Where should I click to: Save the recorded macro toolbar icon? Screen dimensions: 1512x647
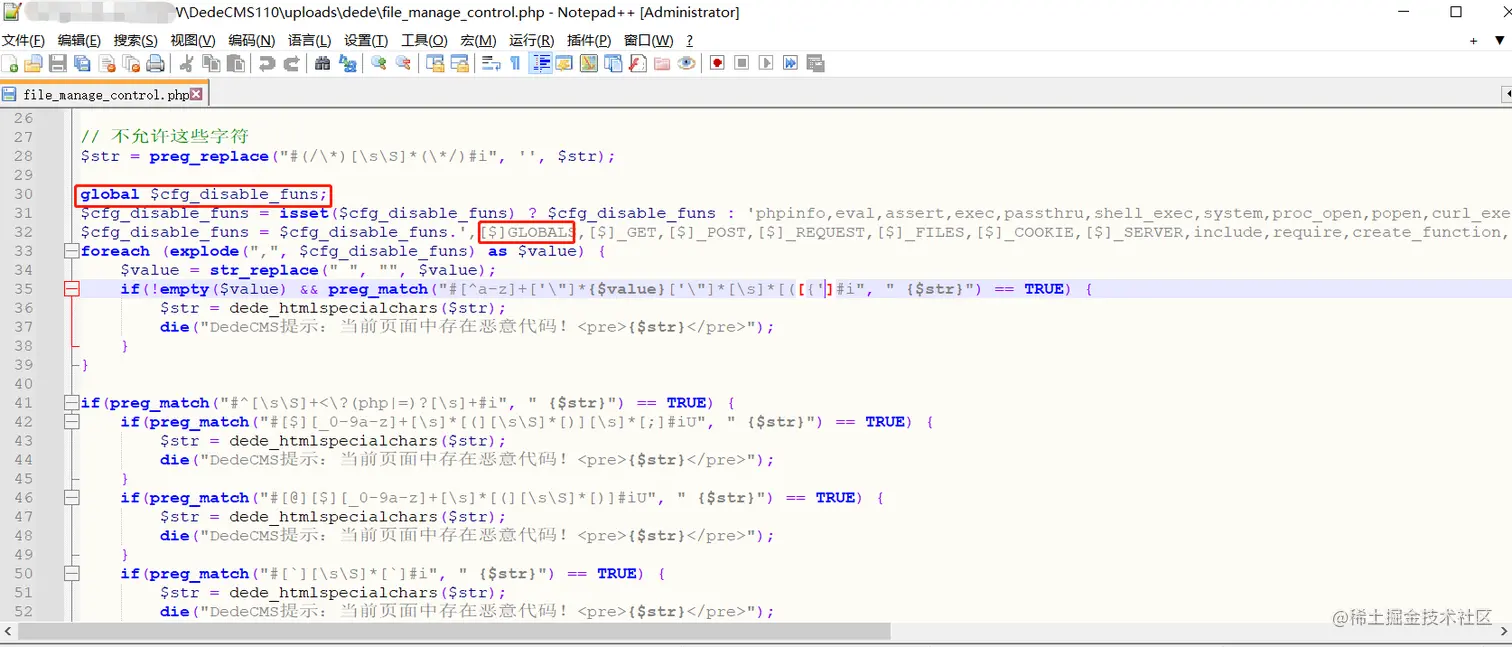[x=815, y=63]
